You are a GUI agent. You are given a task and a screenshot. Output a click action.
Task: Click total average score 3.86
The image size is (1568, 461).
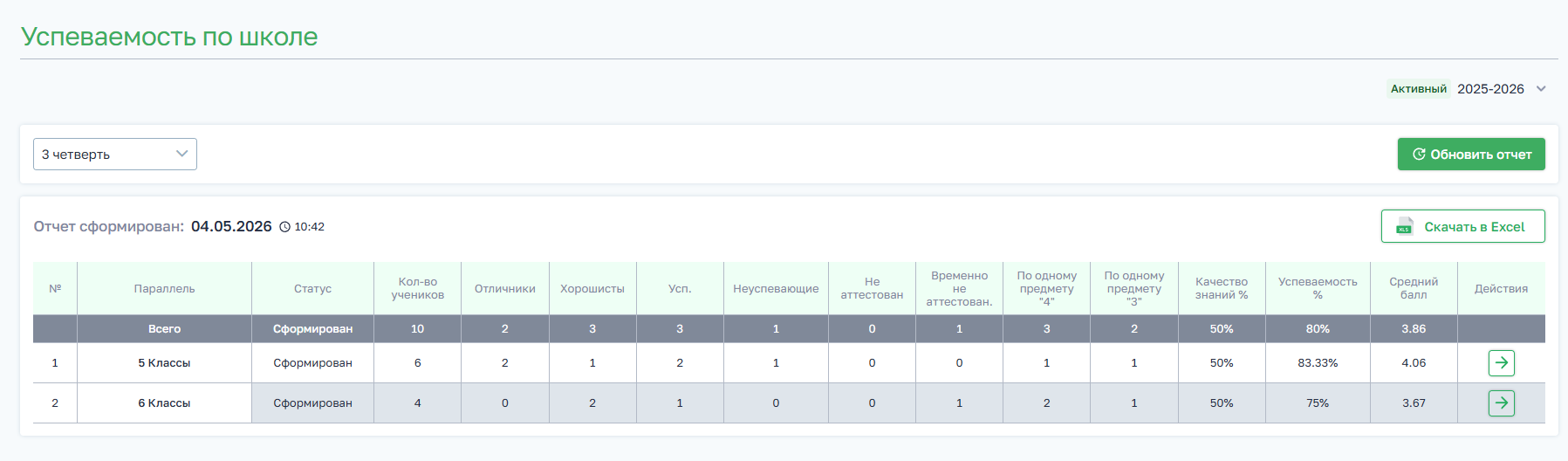[x=1414, y=329]
